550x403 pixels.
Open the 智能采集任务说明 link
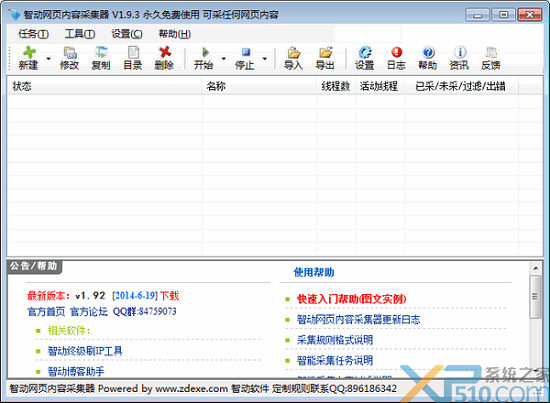[x=335, y=360]
